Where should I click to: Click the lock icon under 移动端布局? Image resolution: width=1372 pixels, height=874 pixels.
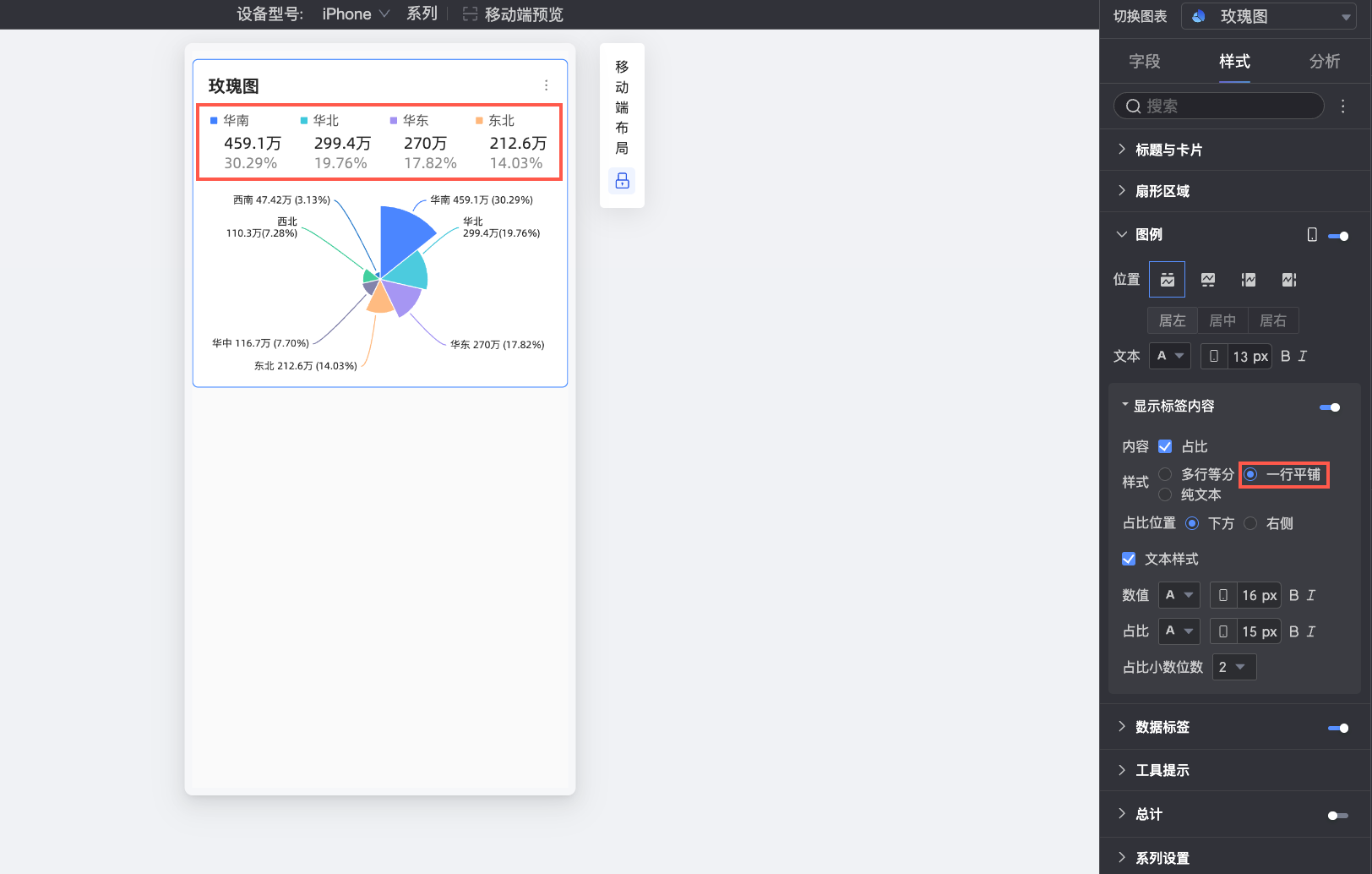tap(622, 180)
